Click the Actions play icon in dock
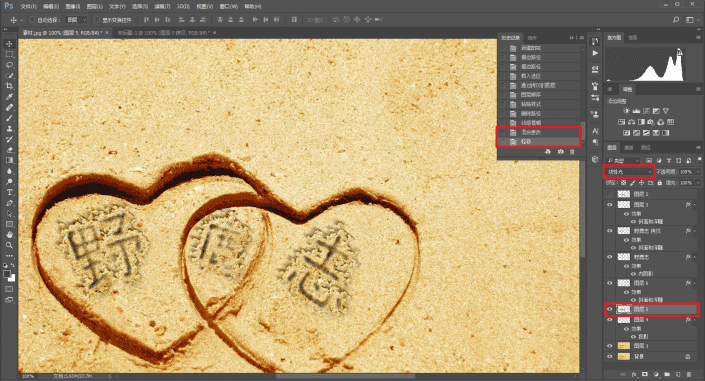The image size is (705, 381). point(595,53)
